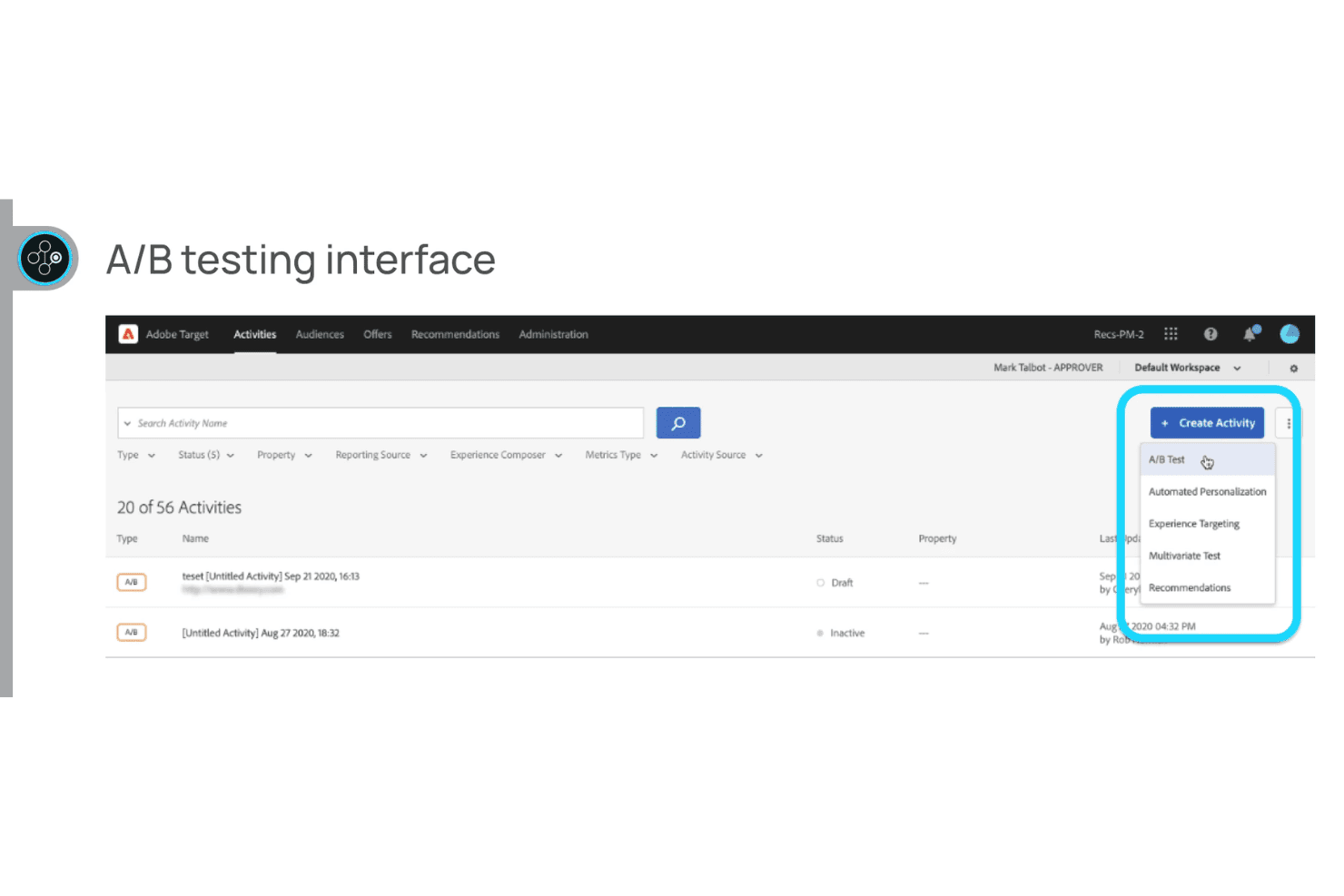Pick Recommendations in the Create Activity menu
The height and width of the screenshot is (896, 1344).
(x=1208, y=587)
